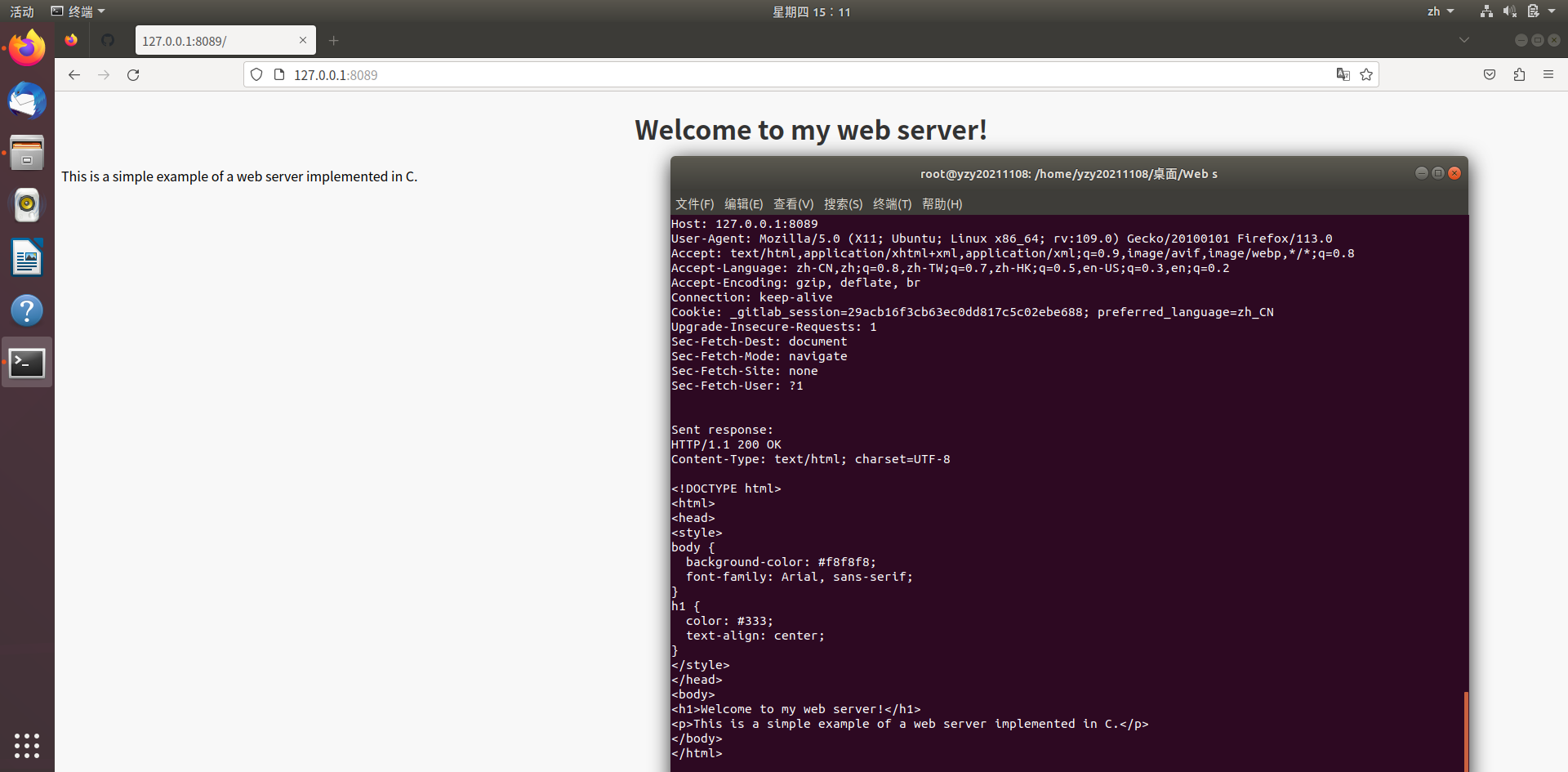Viewport: 1568px width, 772px height.
Task: Open the terminal 查看(V) menu
Action: click(794, 204)
